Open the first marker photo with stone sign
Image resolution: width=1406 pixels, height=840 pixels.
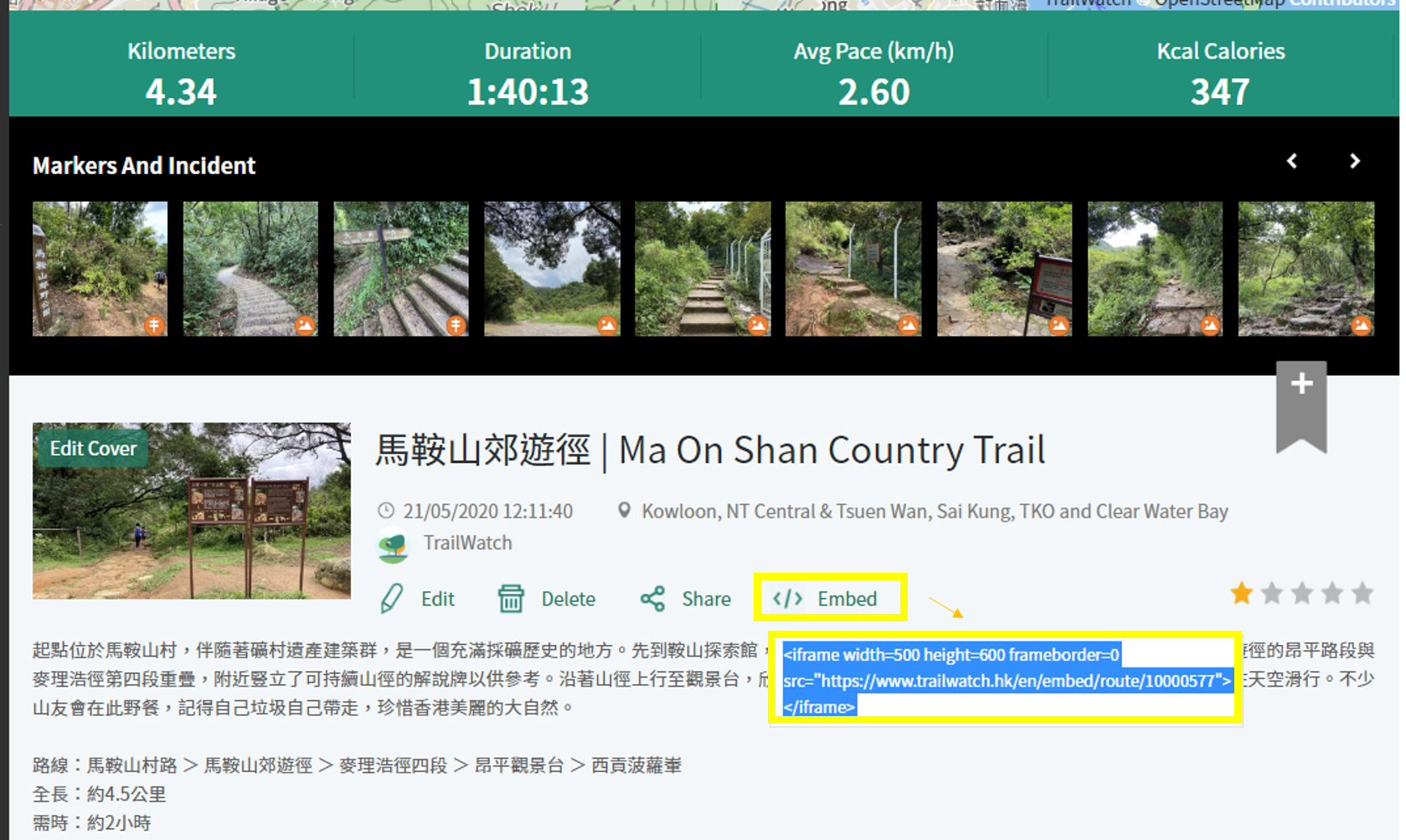pos(100,269)
